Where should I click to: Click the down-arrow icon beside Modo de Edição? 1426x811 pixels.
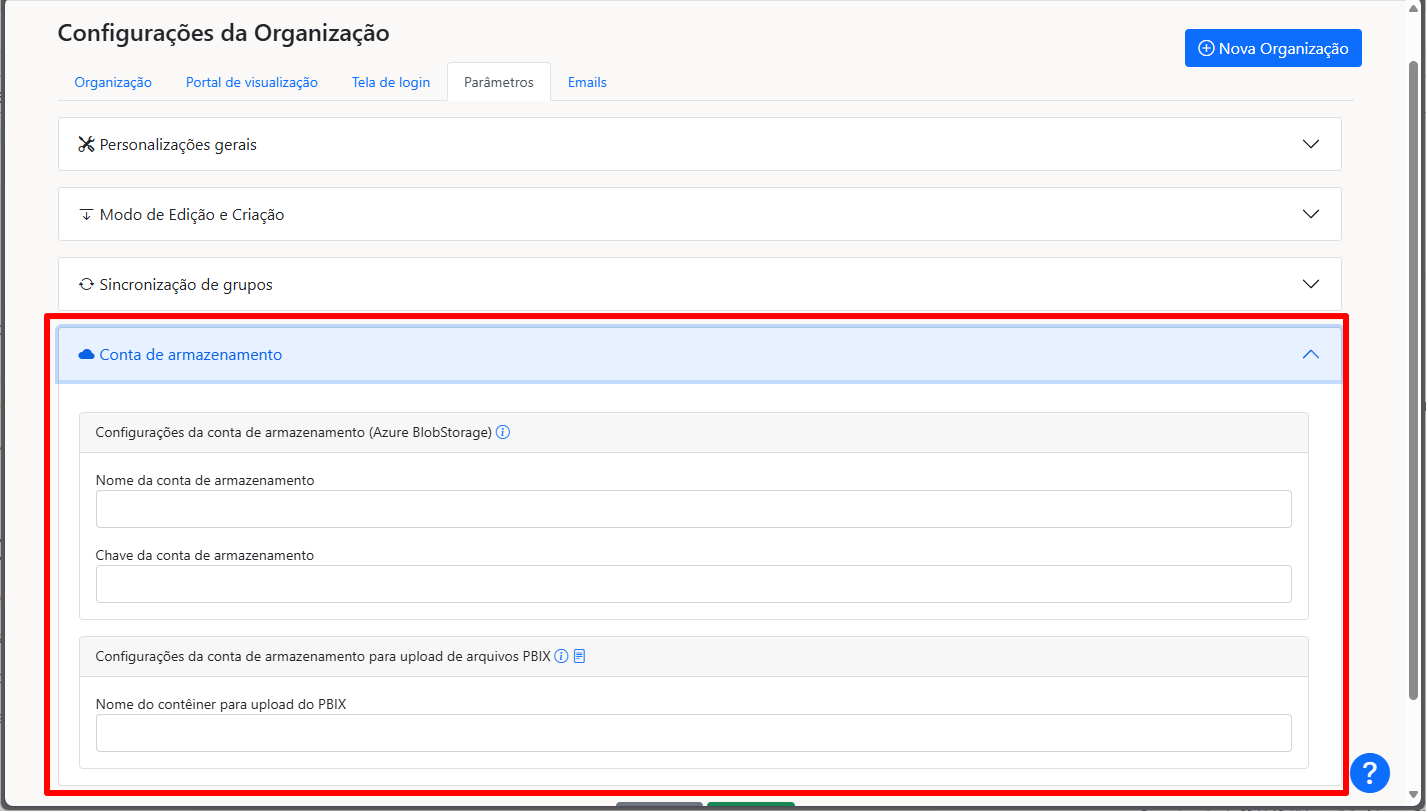(86, 215)
